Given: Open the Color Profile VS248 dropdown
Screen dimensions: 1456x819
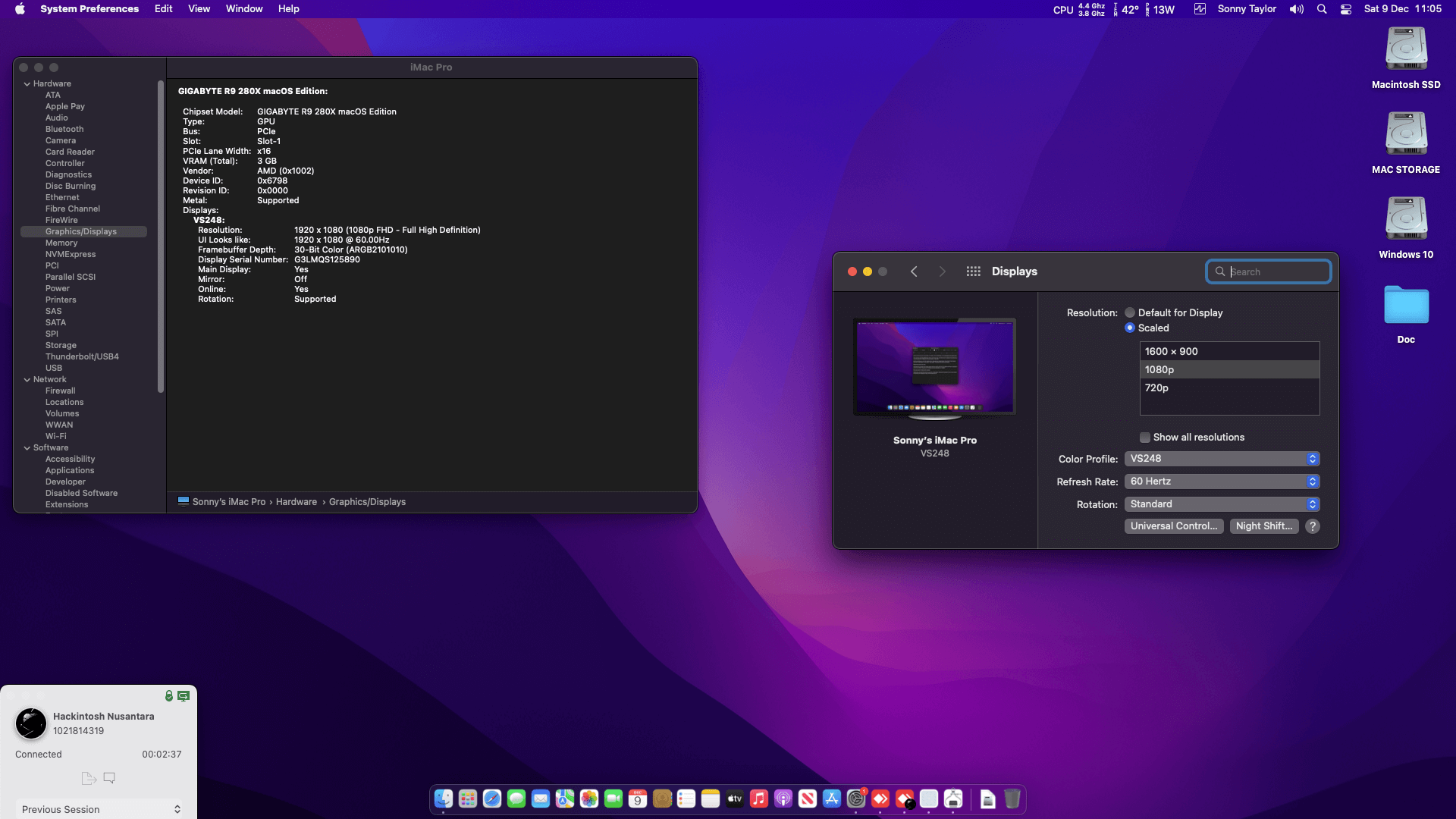Looking at the screenshot, I should [1222, 459].
